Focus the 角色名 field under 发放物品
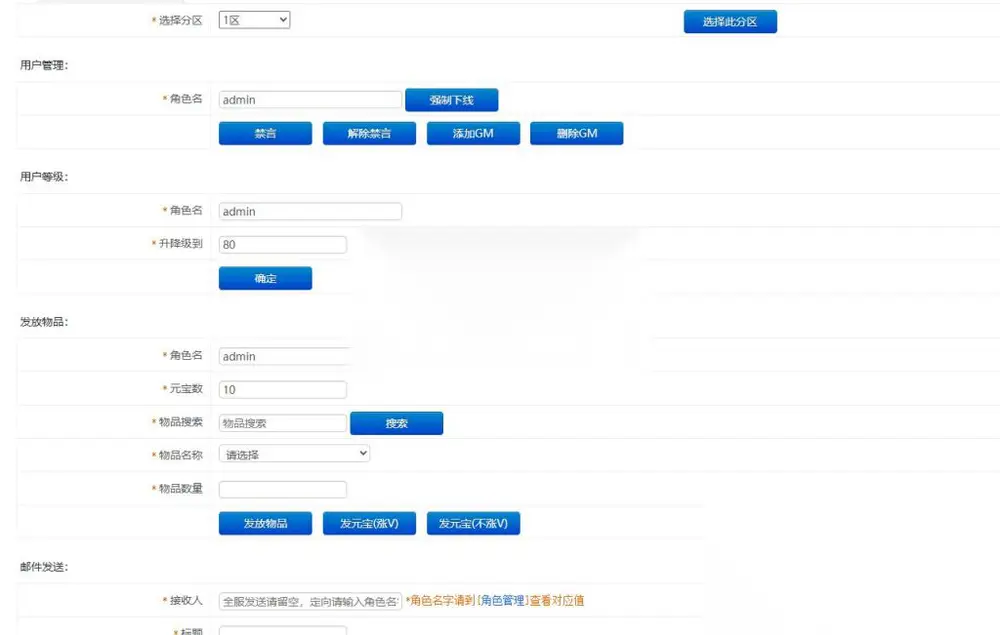The height and width of the screenshot is (635, 1000). point(286,356)
